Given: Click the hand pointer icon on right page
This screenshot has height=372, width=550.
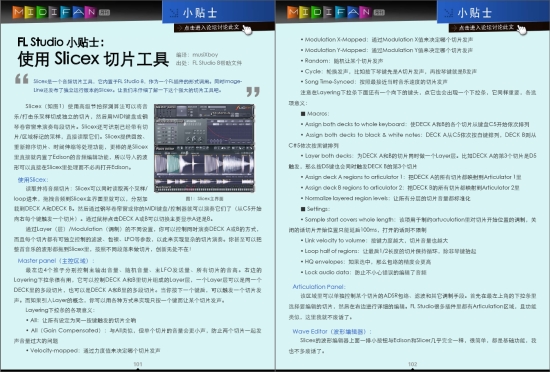Looking at the screenshot, I should [x=522, y=30].
